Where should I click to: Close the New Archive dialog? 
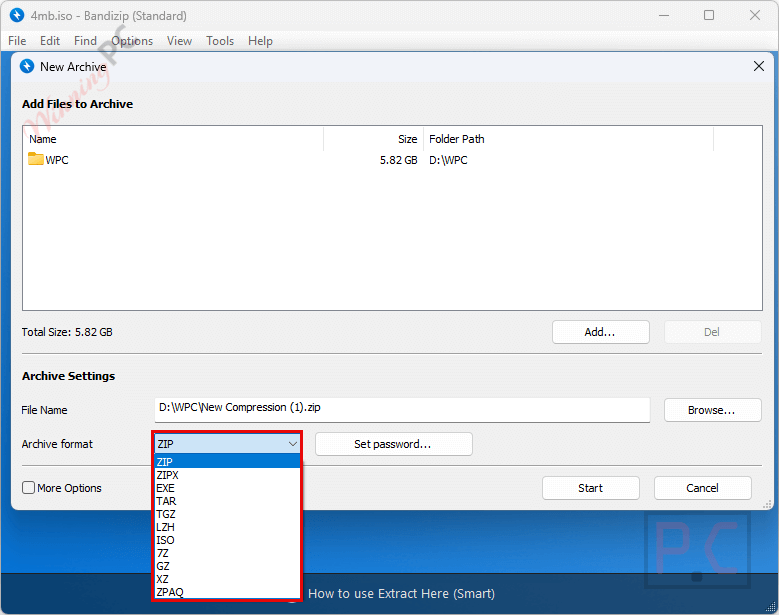pos(759,66)
